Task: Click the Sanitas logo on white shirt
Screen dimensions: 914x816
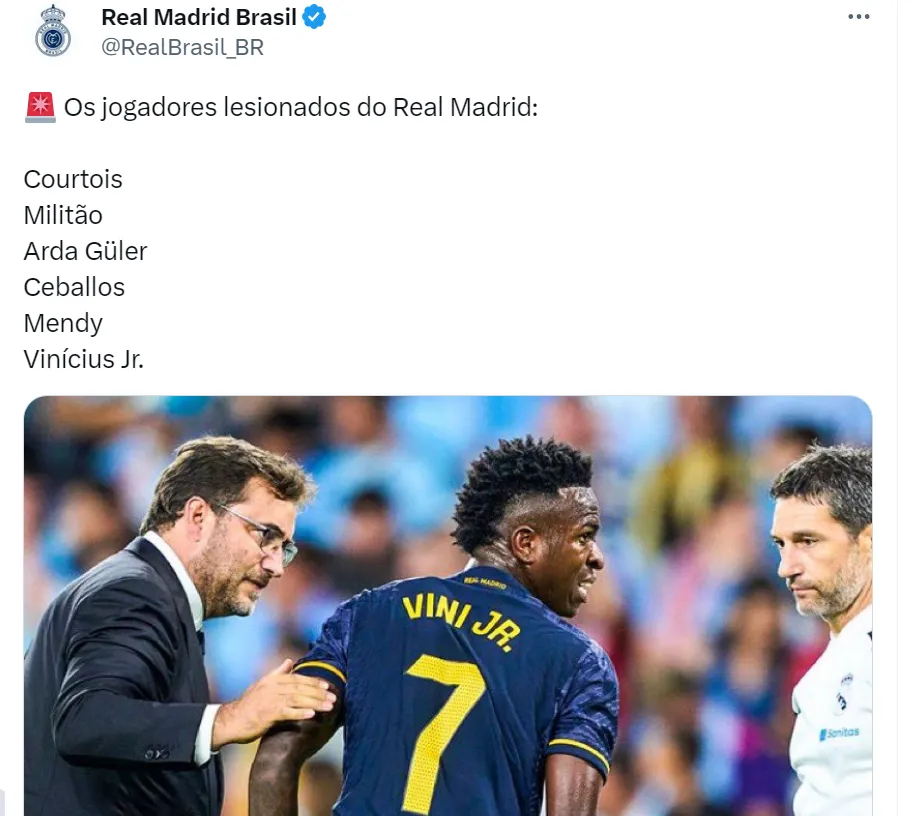Action: [x=839, y=733]
